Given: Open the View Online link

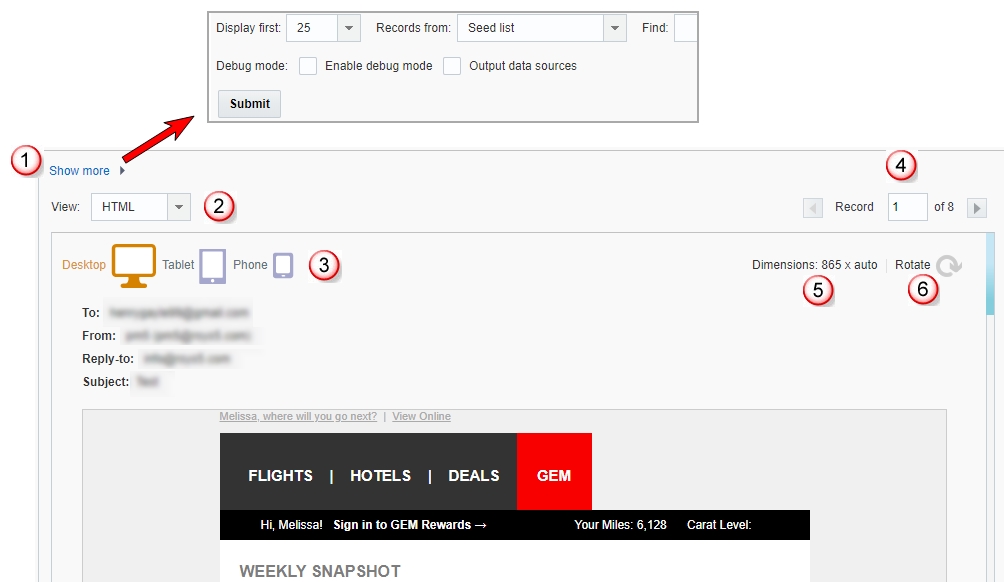Looking at the screenshot, I should tap(421, 416).
